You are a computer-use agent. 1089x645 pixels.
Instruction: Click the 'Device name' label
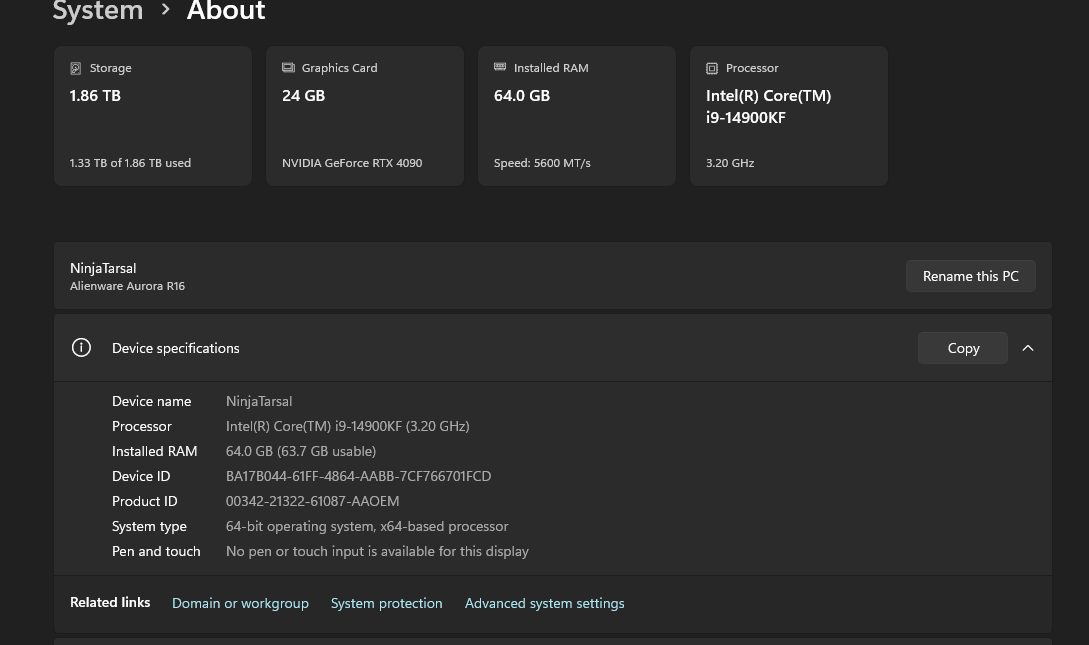click(151, 401)
